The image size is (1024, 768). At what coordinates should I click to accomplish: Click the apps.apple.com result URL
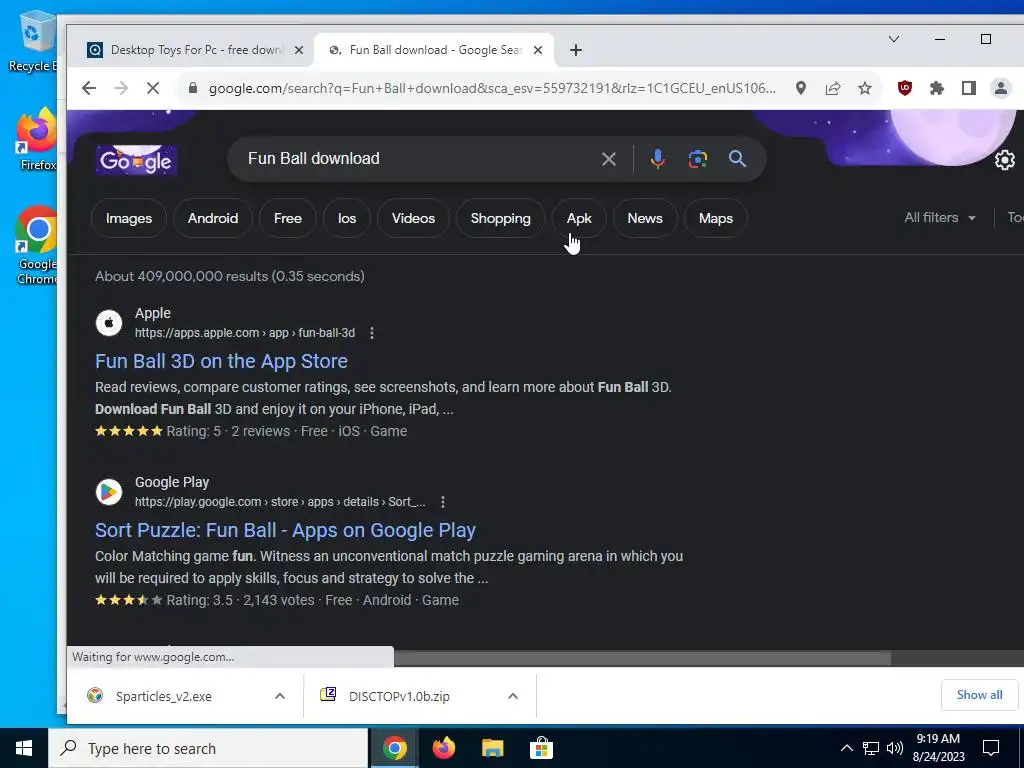click(245, 333)
